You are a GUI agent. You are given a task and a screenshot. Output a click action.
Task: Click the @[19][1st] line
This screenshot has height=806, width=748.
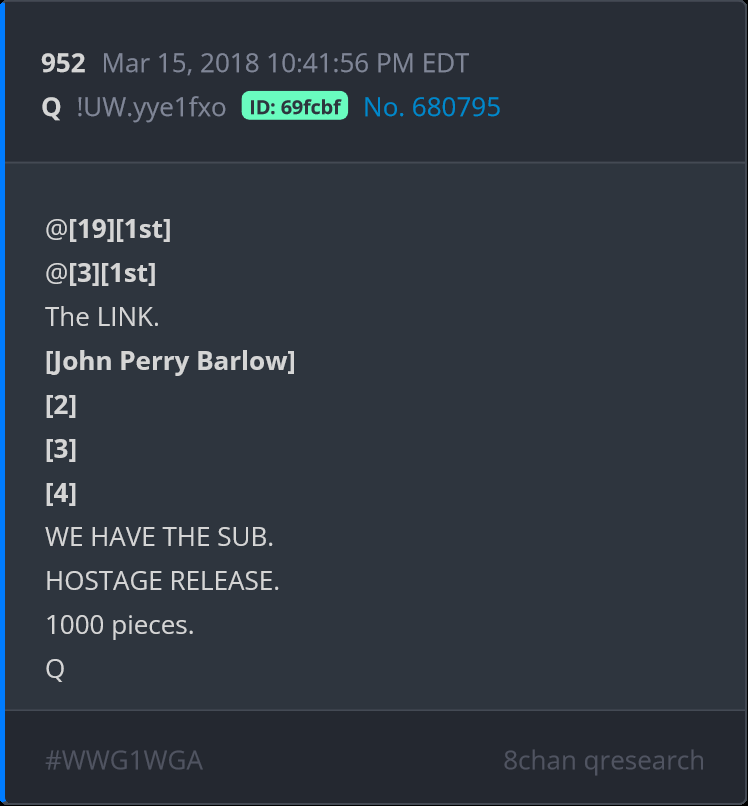108,229
